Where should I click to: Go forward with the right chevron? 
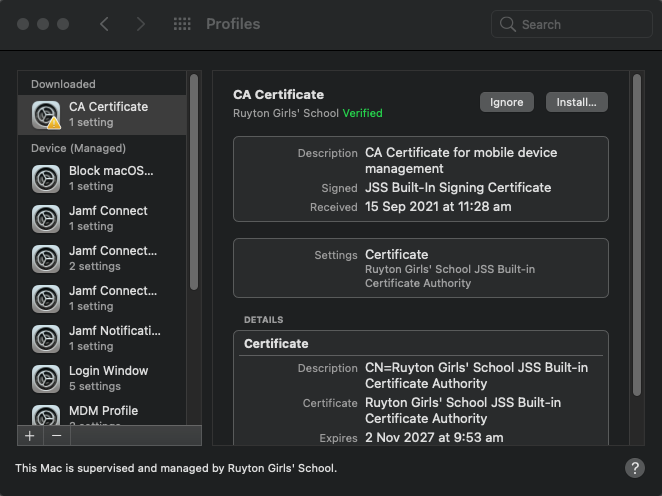coord(141,24)
